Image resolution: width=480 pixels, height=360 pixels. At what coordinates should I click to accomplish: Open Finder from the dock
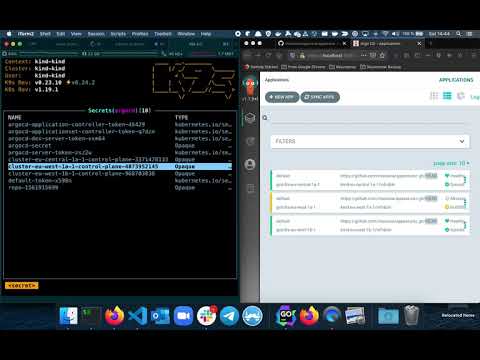68,315
